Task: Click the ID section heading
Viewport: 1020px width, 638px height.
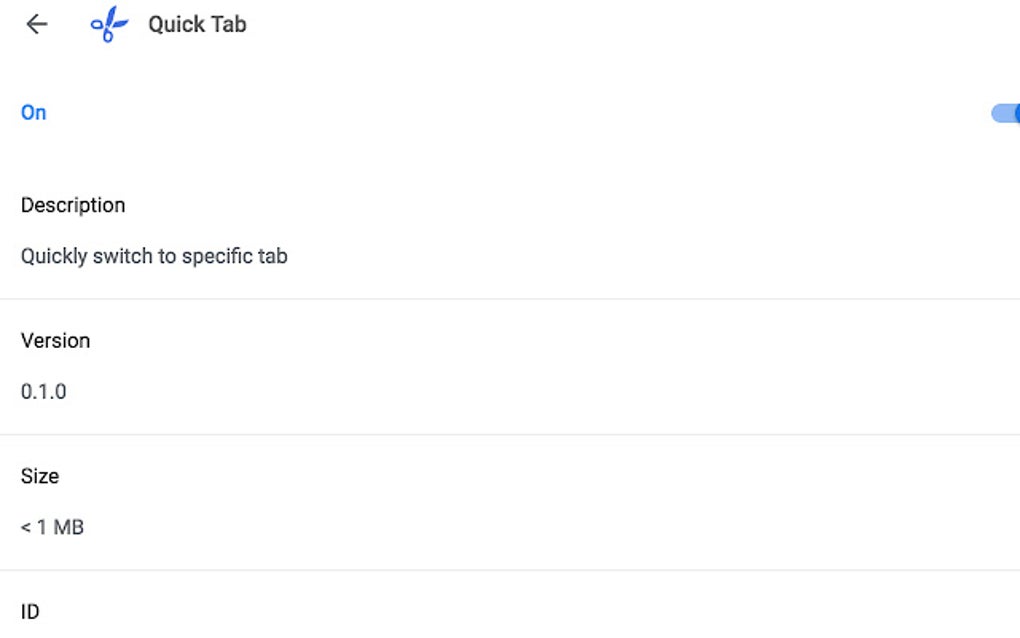Action: pyautogui.click(x=29, y=611)
